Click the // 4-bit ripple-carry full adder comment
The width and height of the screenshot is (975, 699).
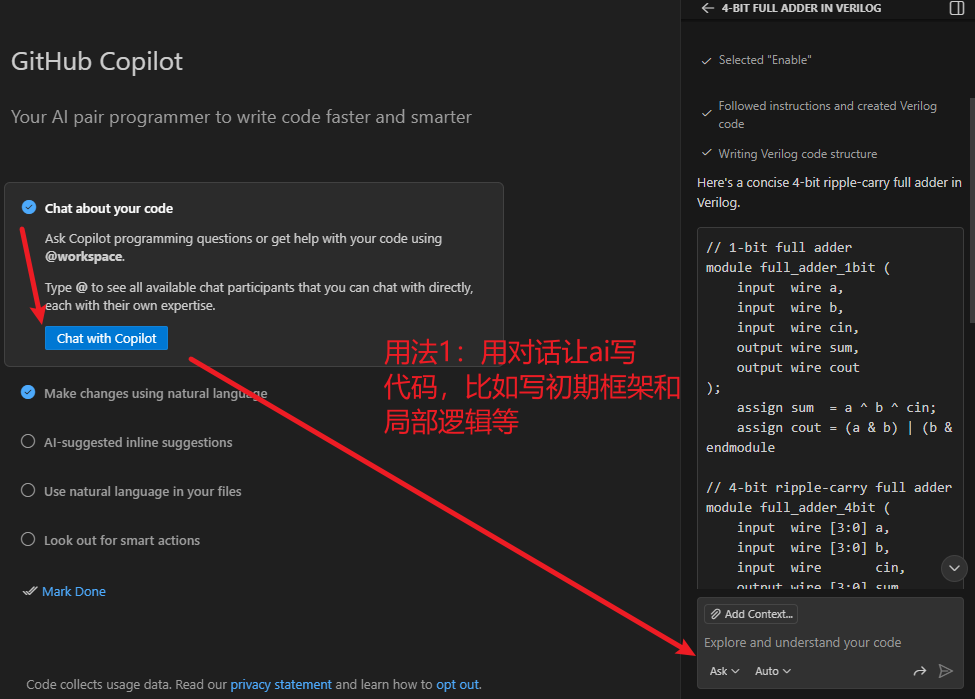tap(829, 488)
